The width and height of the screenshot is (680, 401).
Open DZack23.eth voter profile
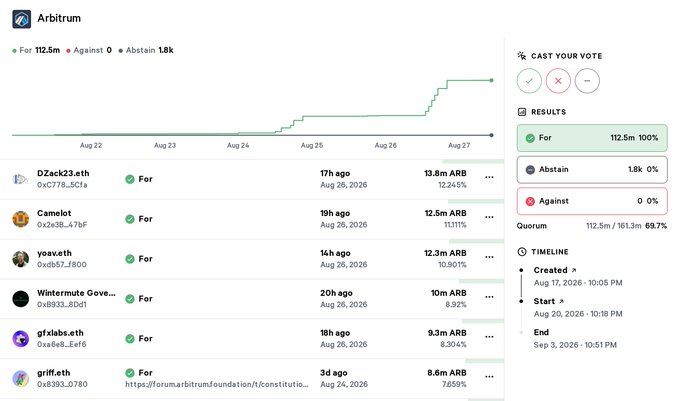pyautogui.click(x=63, y=173)
